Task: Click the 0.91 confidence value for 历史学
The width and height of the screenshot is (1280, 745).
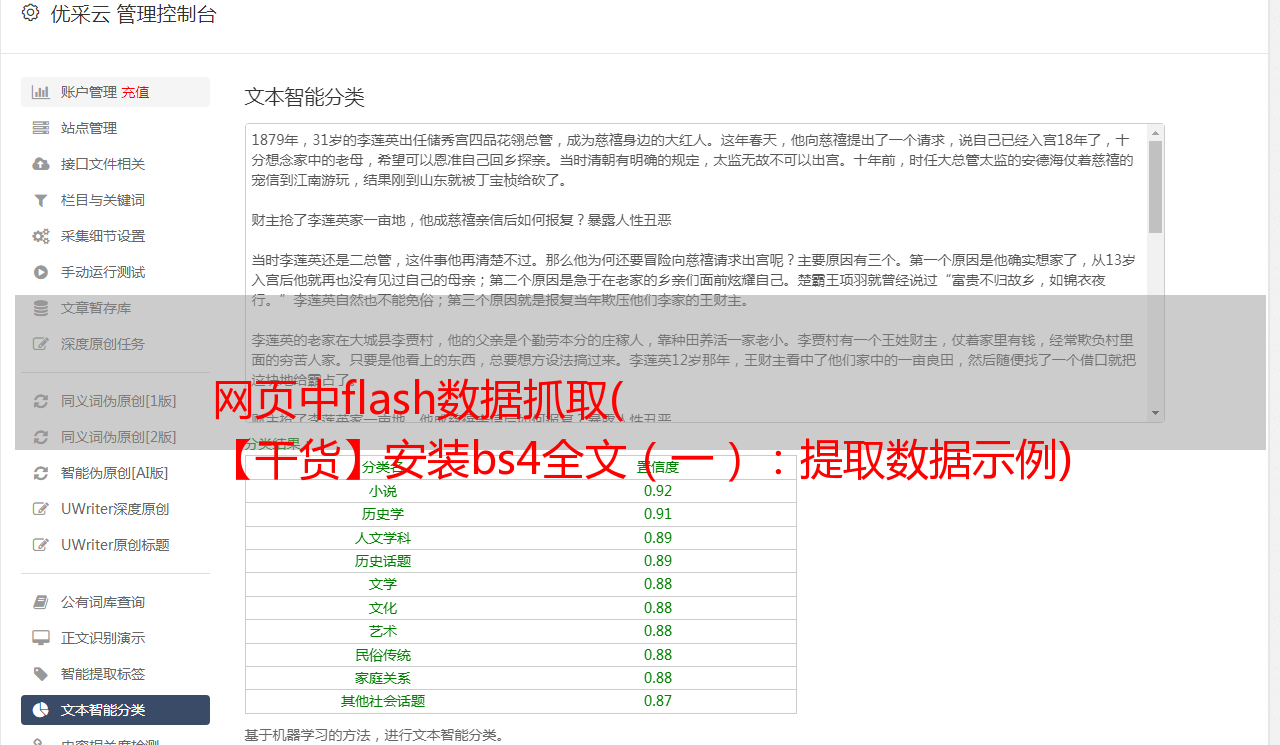Action: point(658,514)
